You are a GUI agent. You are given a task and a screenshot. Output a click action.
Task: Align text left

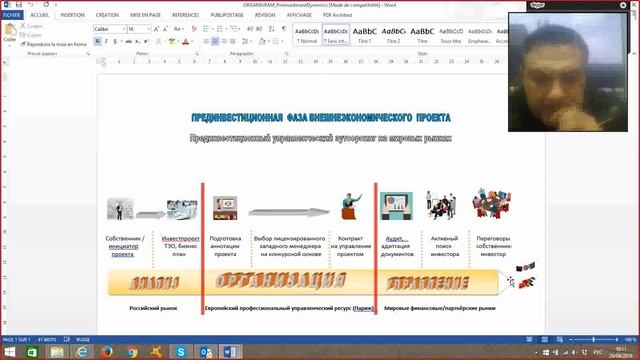(206, 41)
